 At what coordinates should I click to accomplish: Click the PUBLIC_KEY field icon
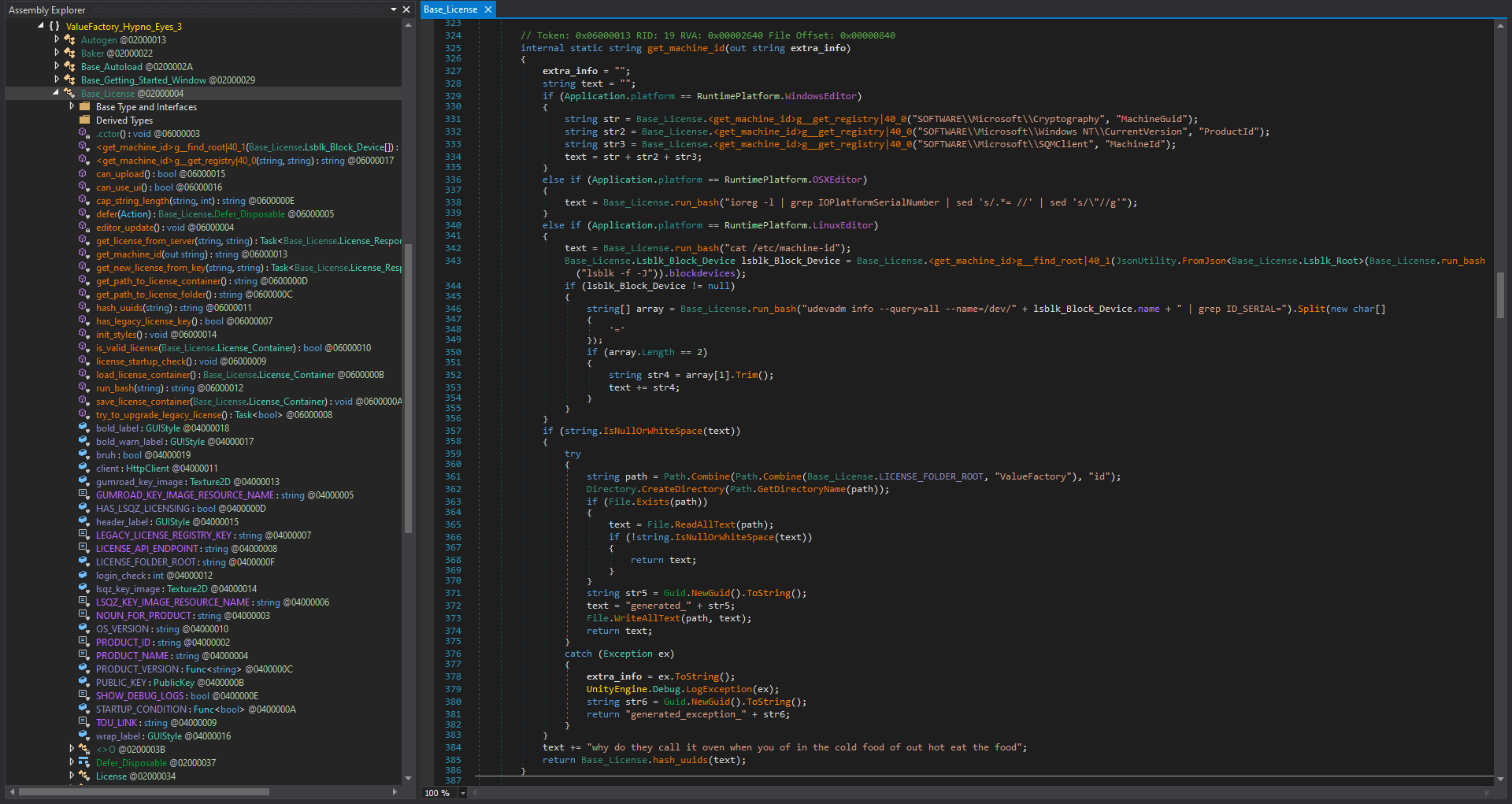pos(84,682)
